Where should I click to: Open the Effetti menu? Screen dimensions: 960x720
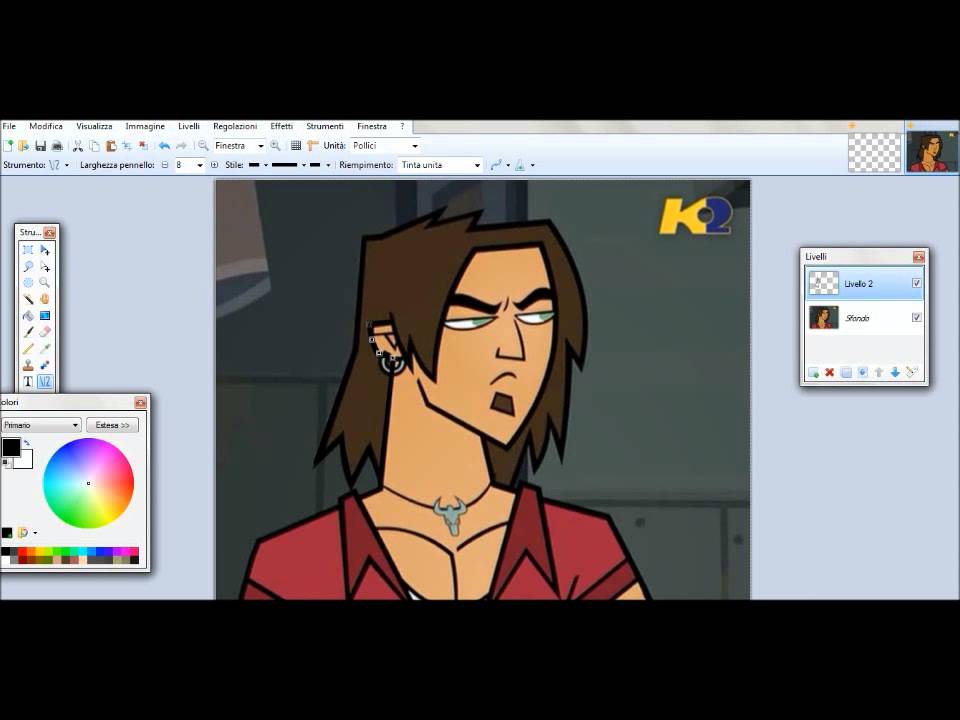[x=282, y=126]
